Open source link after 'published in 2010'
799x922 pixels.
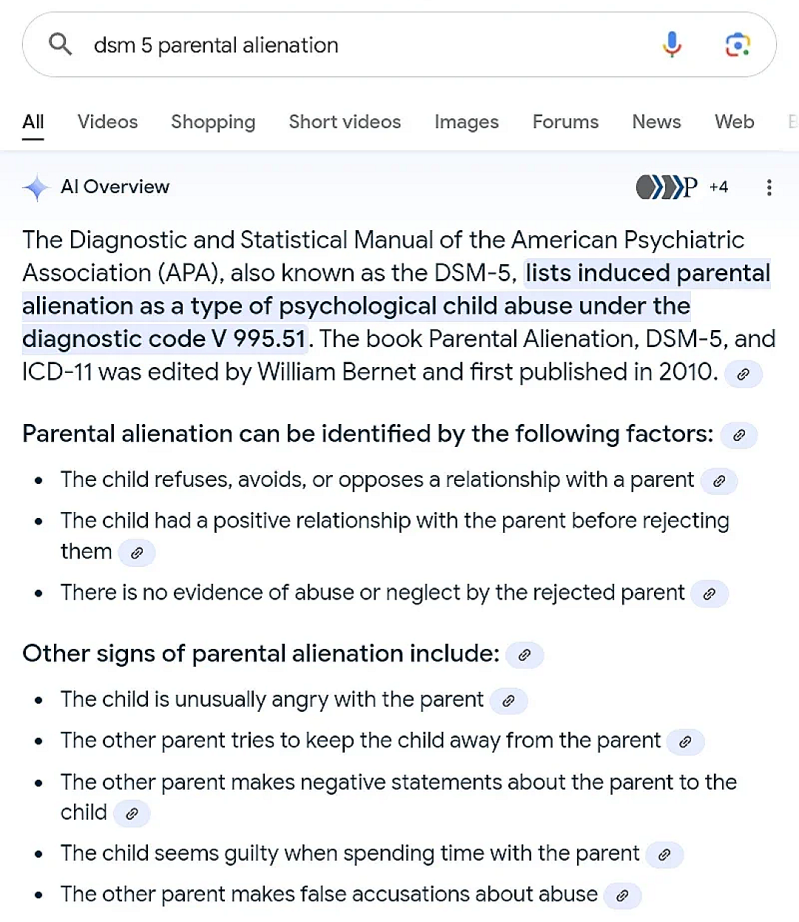pos(743,374)
